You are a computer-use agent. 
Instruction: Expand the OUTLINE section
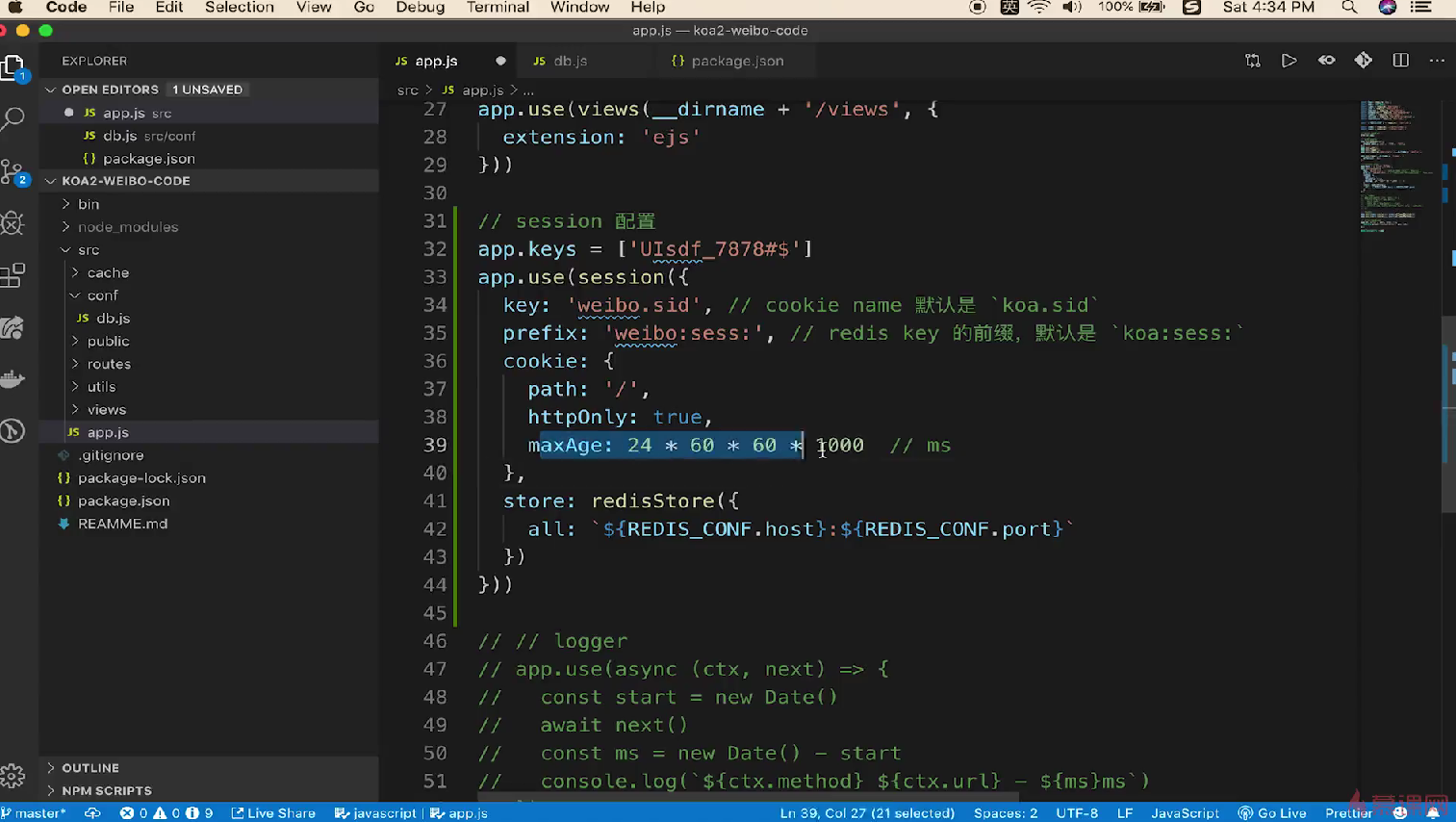(90, 768)
